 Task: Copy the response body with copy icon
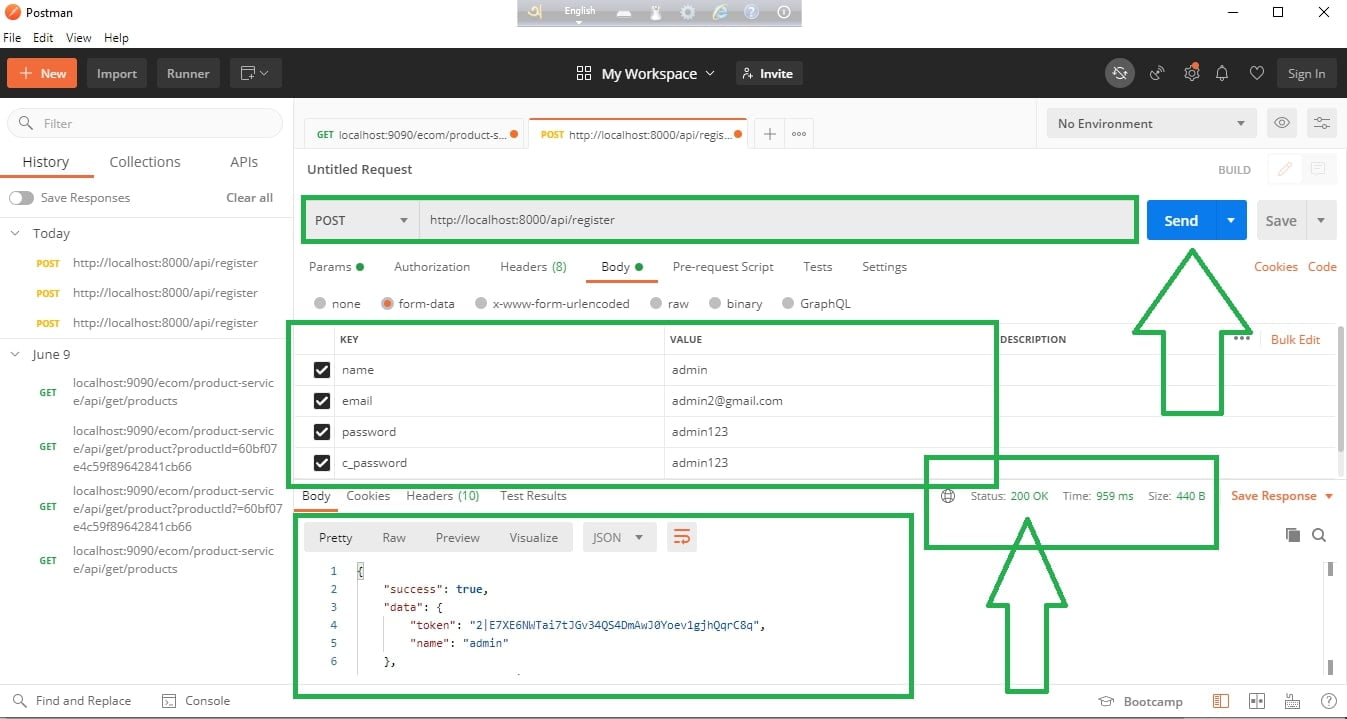[1293, 535]
